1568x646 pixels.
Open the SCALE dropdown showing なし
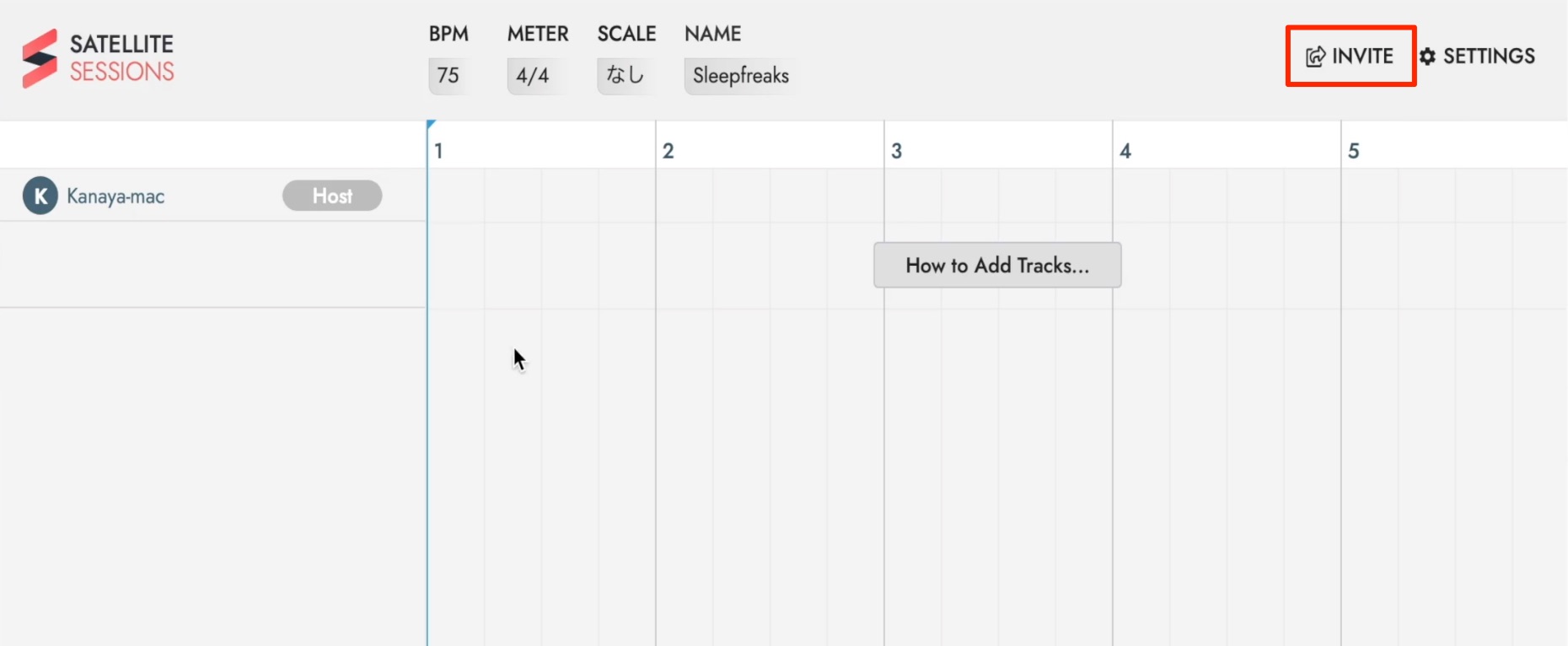tap(626, 76)
